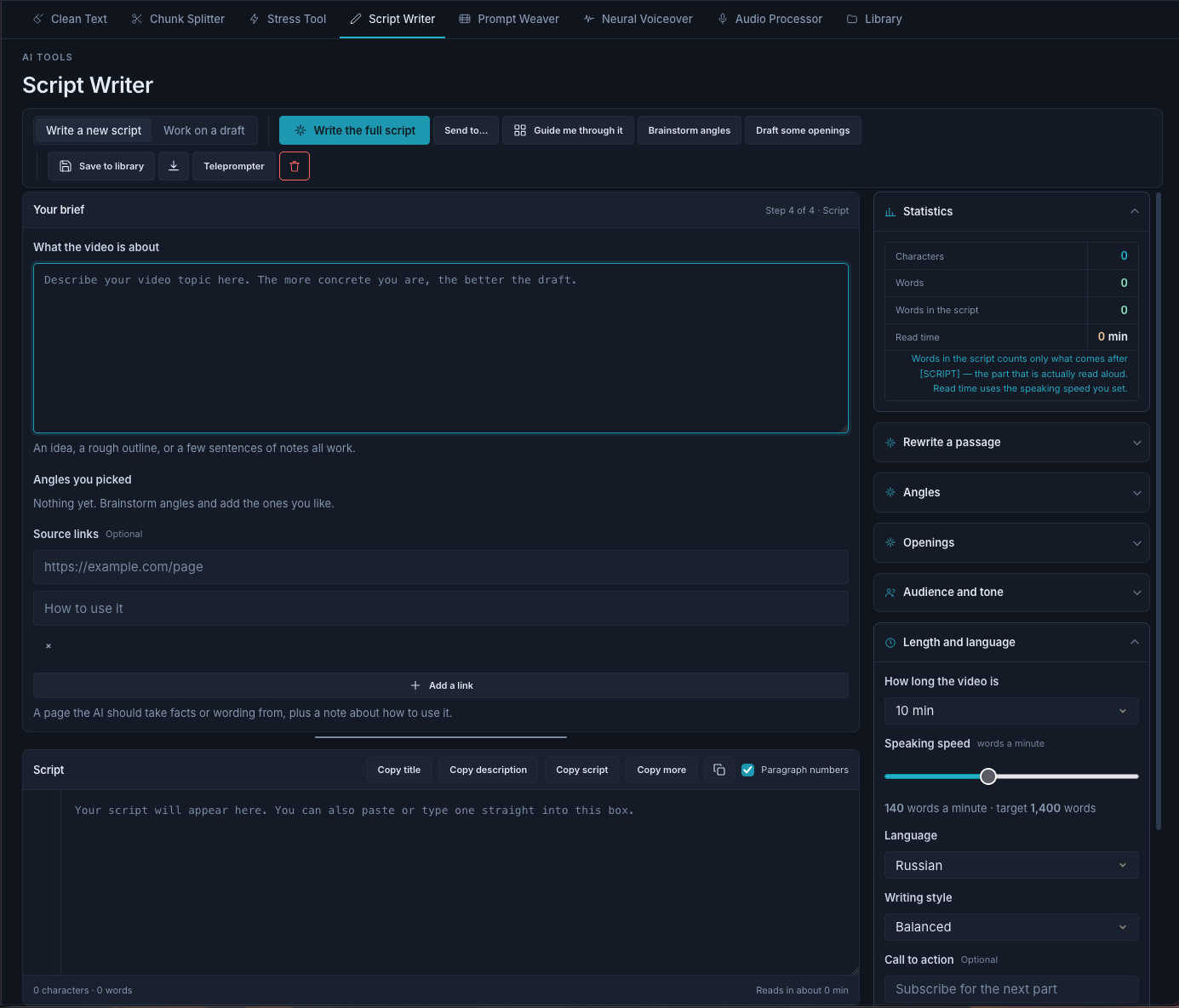
Task: Click the Add a link button
Action: click(441, 685)
